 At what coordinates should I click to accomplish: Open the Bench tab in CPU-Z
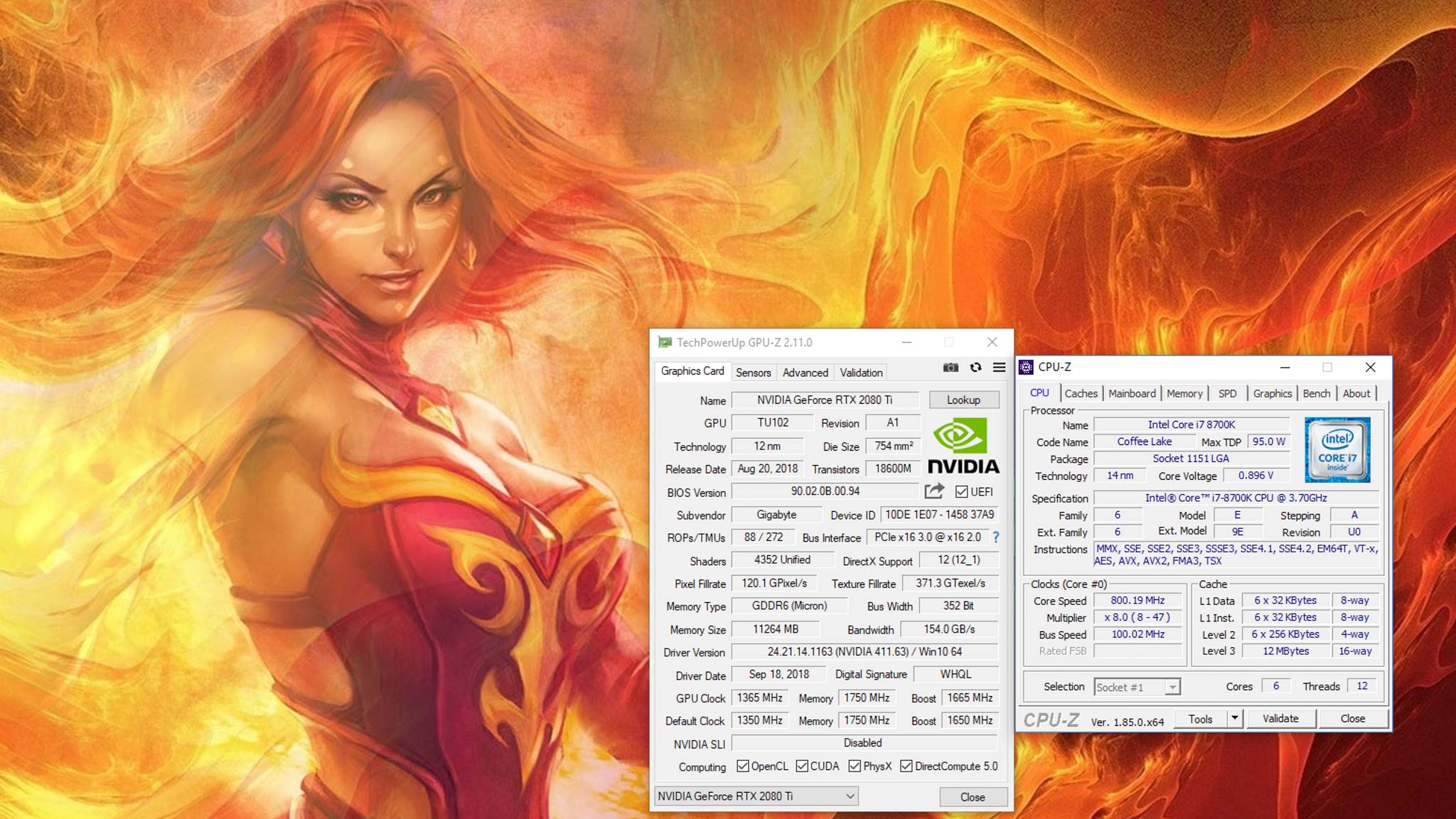point(1316,393)
